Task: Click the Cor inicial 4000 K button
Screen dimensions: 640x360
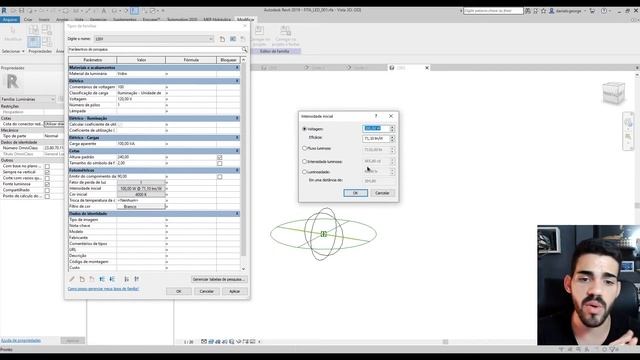Action: pos(141,195)
